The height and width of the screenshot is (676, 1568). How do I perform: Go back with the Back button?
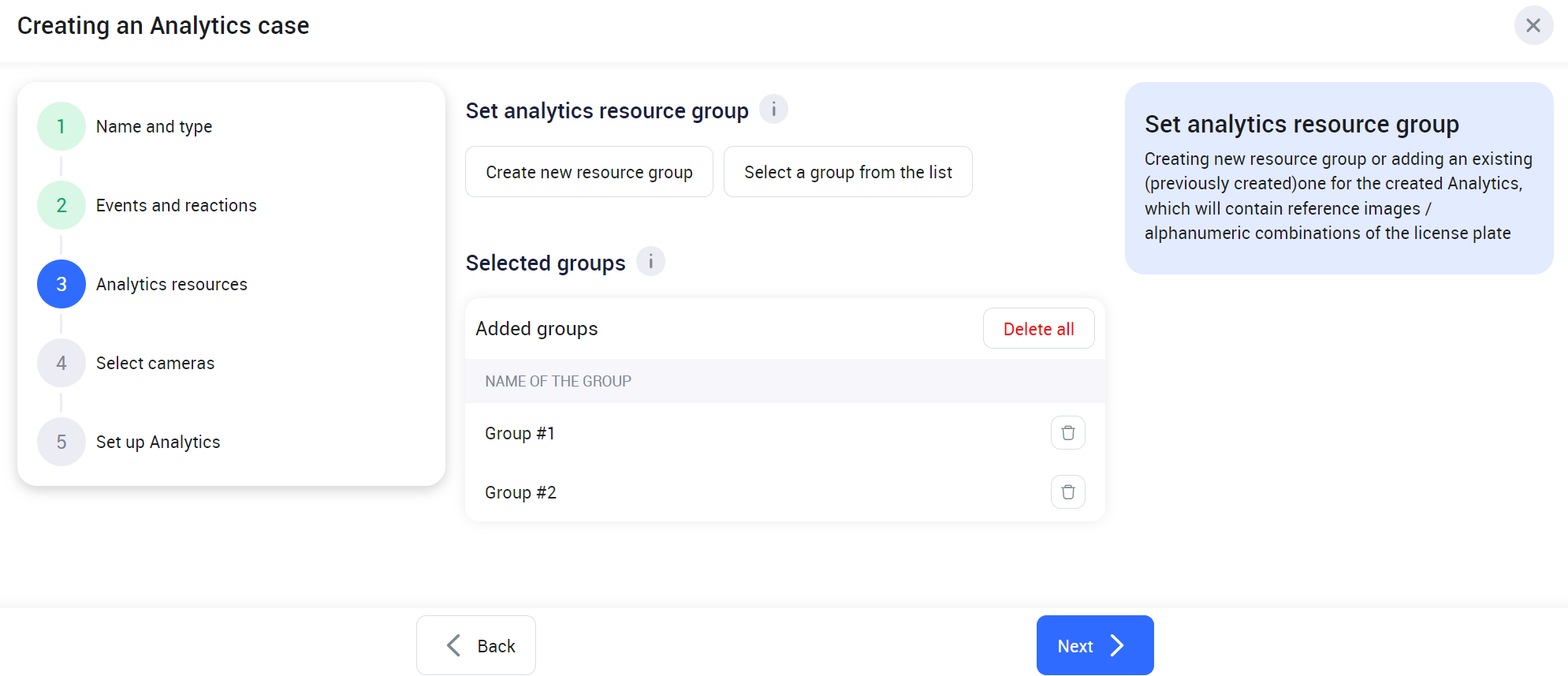tap(476, 645)
